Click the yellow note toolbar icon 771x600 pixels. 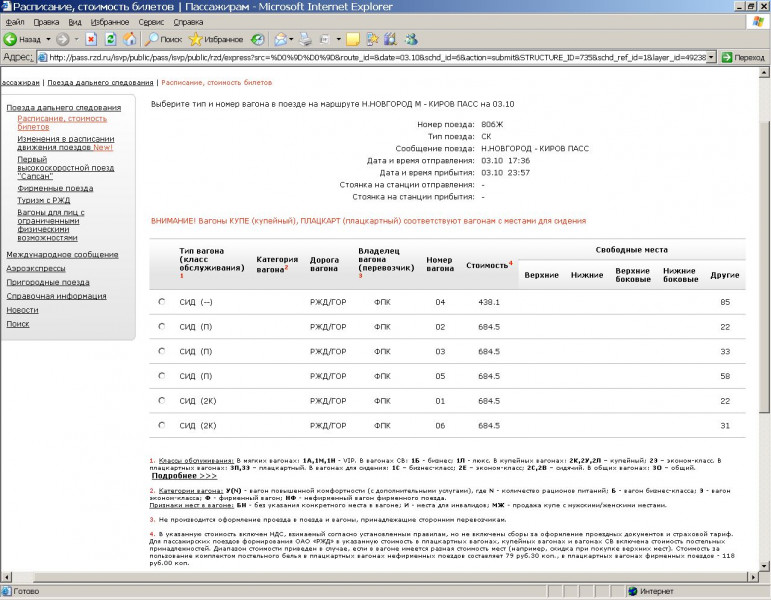pos(353,39)
